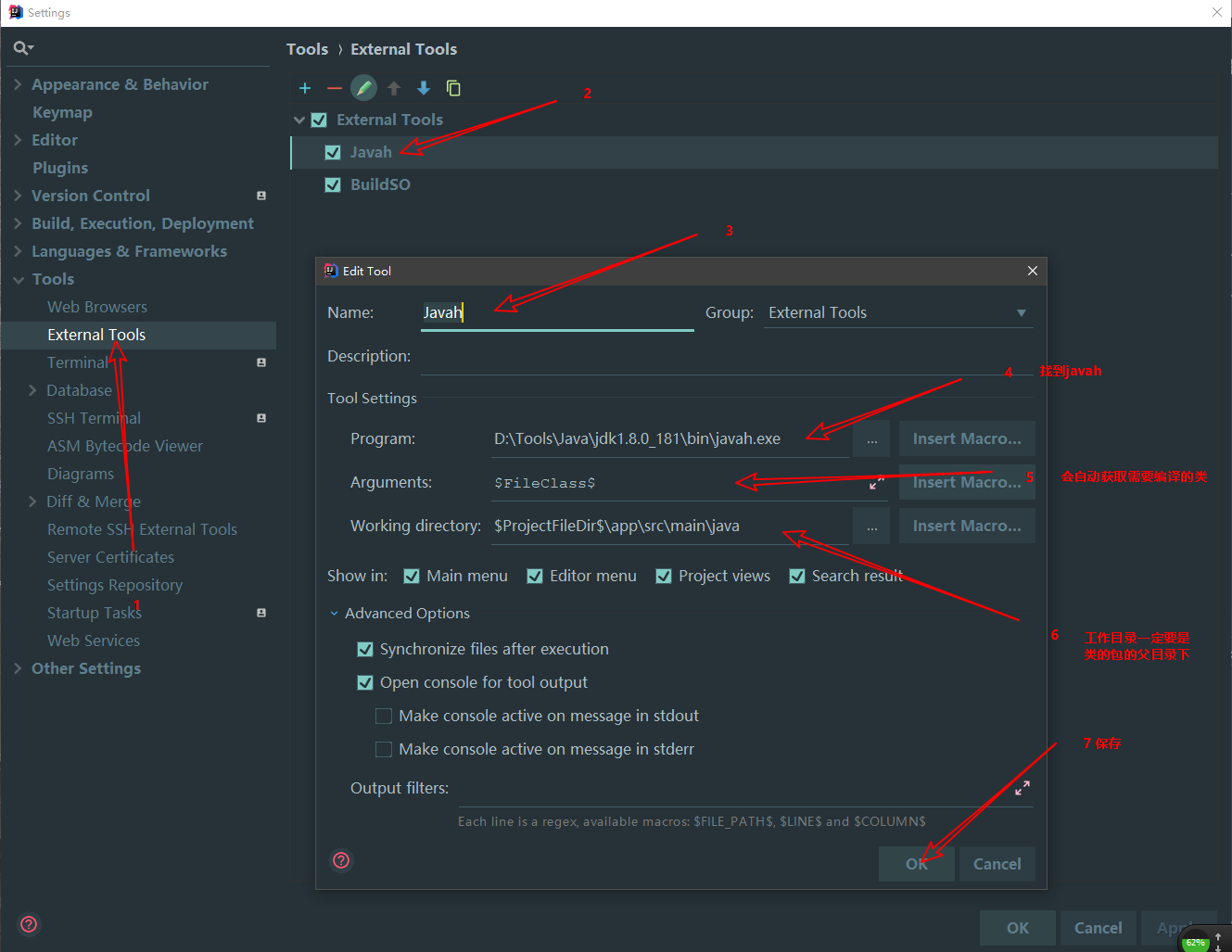Open help in Edit Tool dialog
Image resolution: width=1232 pixels, height=952 pixels.
pyautogui.click(x=341, y=860)
